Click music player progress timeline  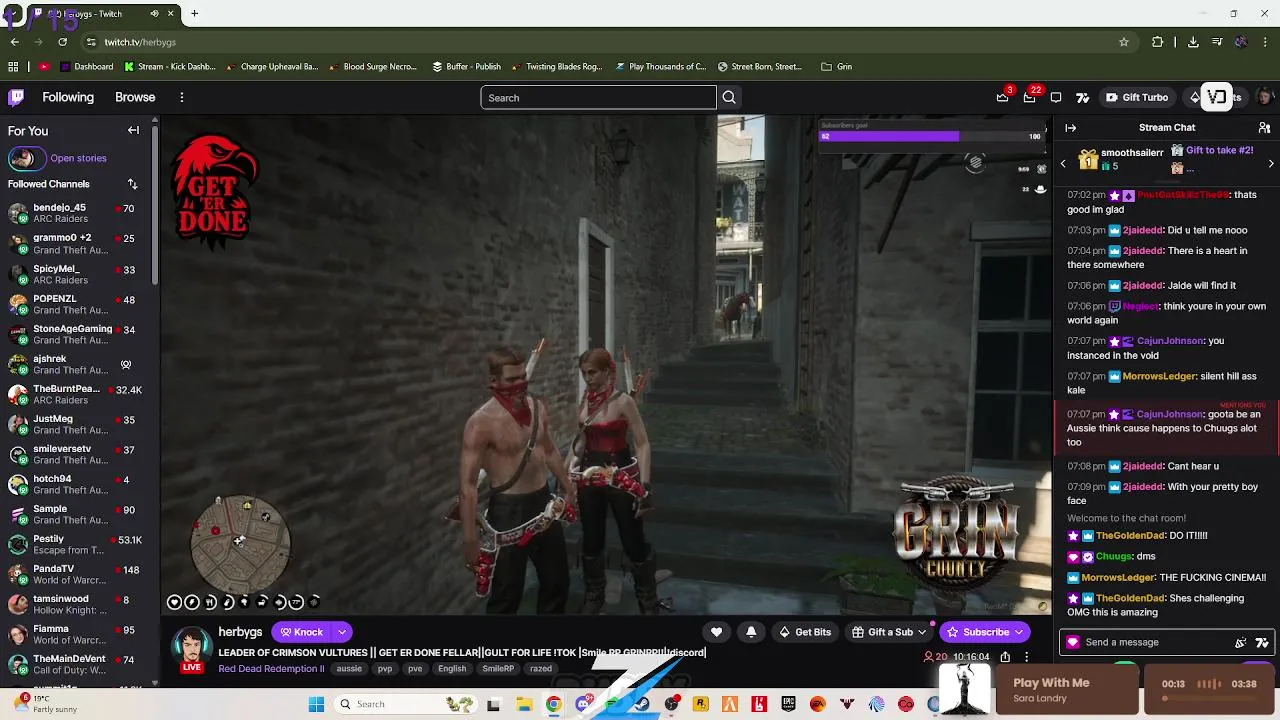click(1208, 699)
